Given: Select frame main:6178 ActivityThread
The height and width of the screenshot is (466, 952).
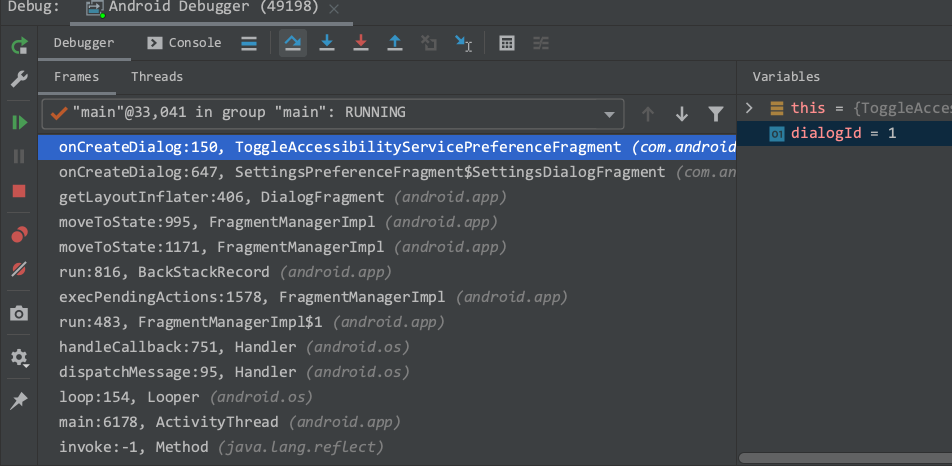Looking at the screenshot, I should (387, 422).
